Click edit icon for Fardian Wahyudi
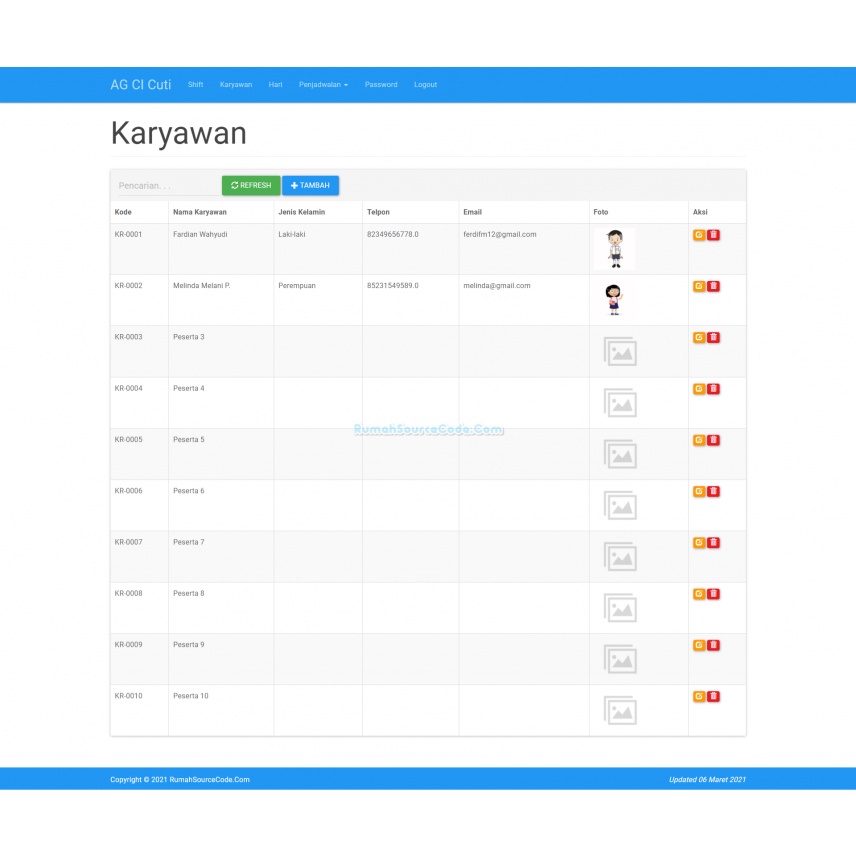Viewport: 856px width, 856px height. (x=699, y=235)
